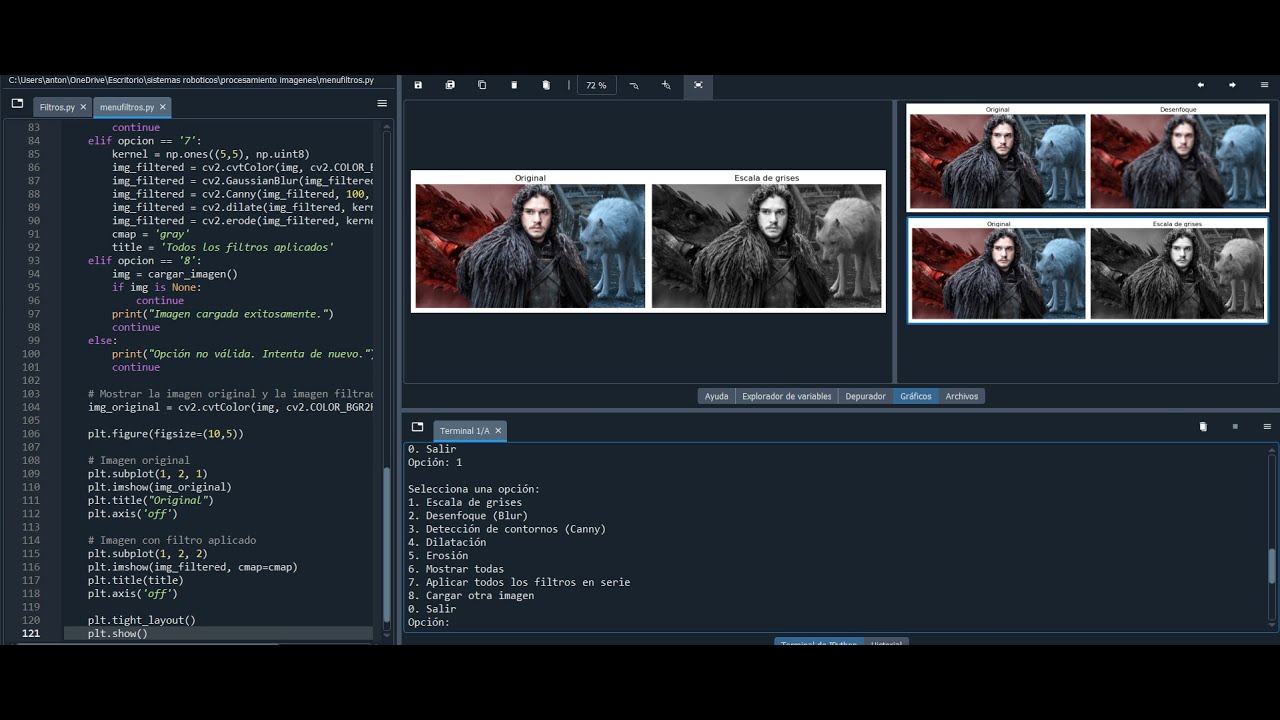Remove all plots icon
The width and height of the screenshot is (1280, 720).
546,85
